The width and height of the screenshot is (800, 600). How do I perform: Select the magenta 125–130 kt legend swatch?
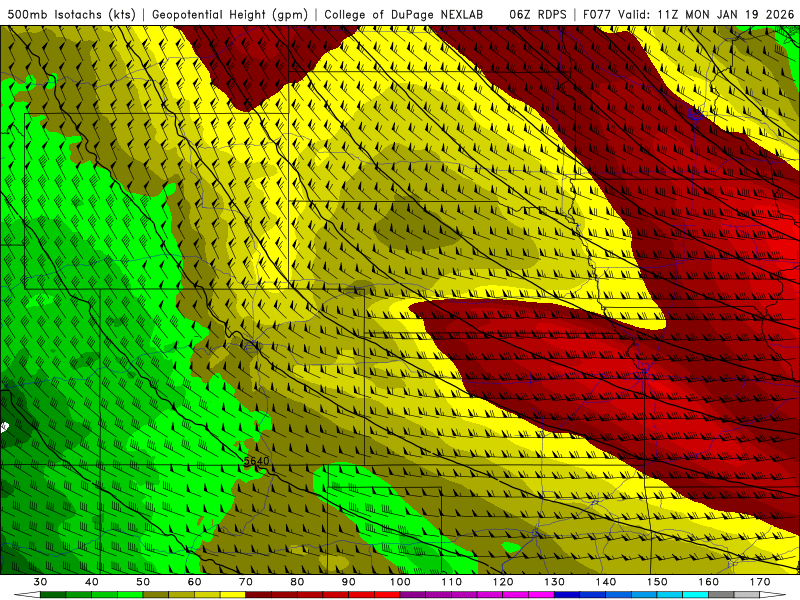pos(541,595)
